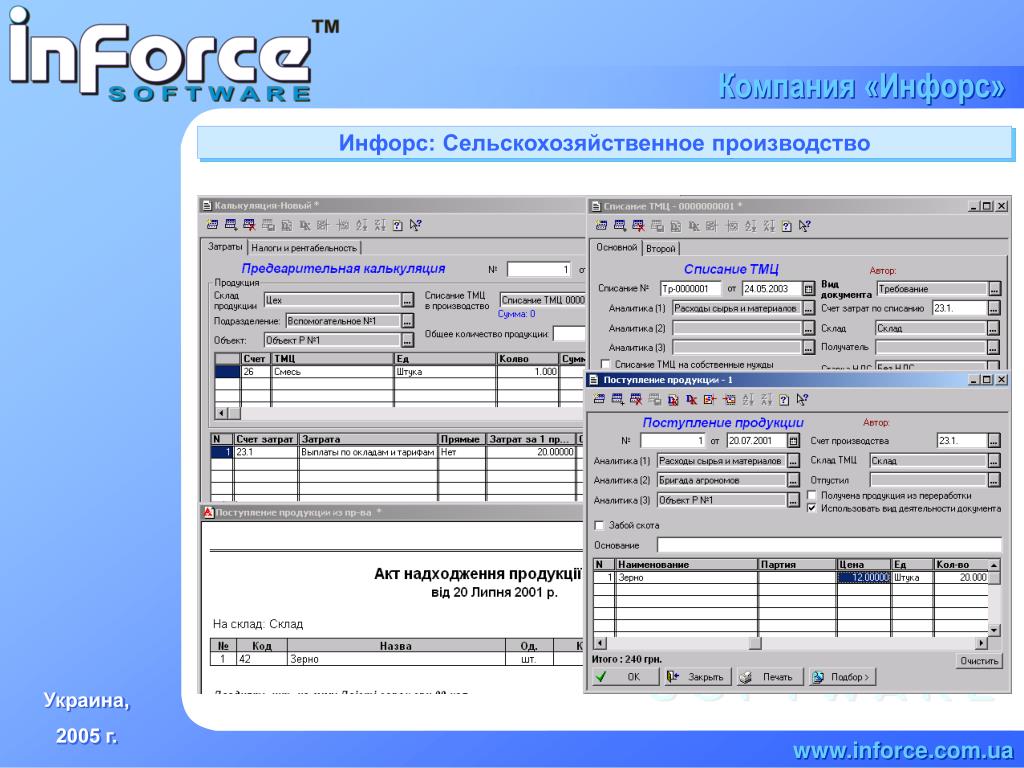
Task: Click sort descending icon in Поступление продукции toolbar
Action: coord(766,400)
